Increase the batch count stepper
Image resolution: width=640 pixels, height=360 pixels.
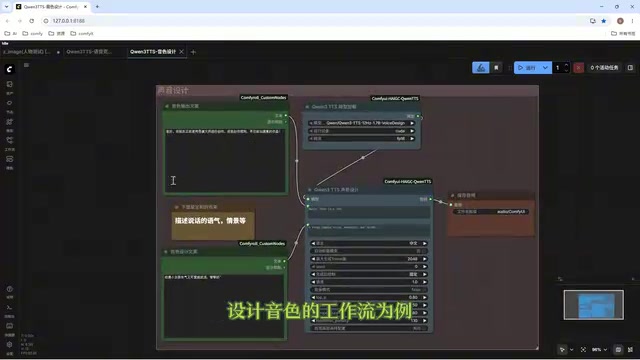(566, 65)
